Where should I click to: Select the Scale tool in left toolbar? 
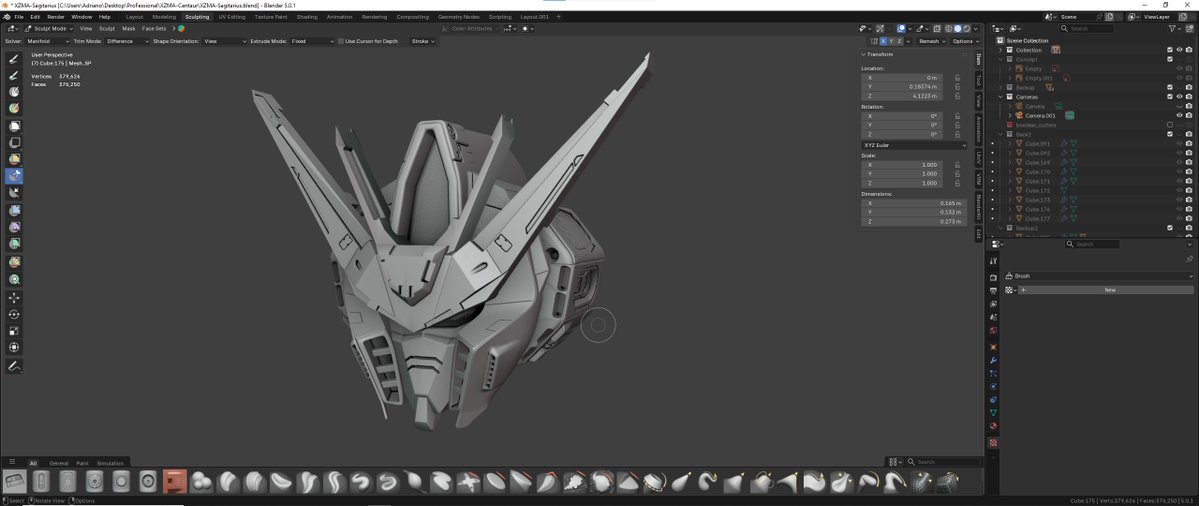click(x=14, y=331)
